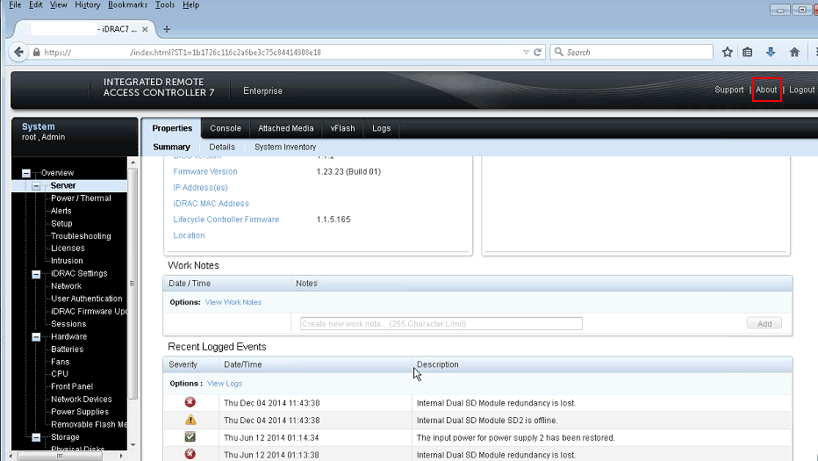Screen dimensions: 818x461
Task: Open the Details sub-tab
Action: click(222, 147)
